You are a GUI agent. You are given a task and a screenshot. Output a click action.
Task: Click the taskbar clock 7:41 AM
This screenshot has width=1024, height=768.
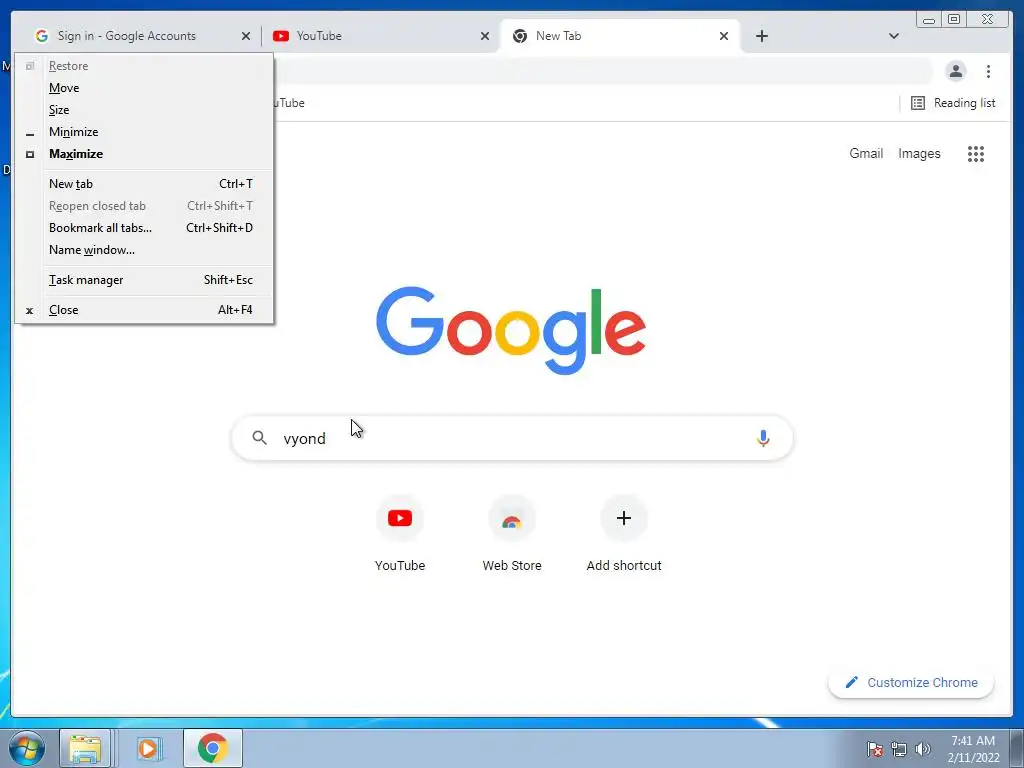(973, 749)
